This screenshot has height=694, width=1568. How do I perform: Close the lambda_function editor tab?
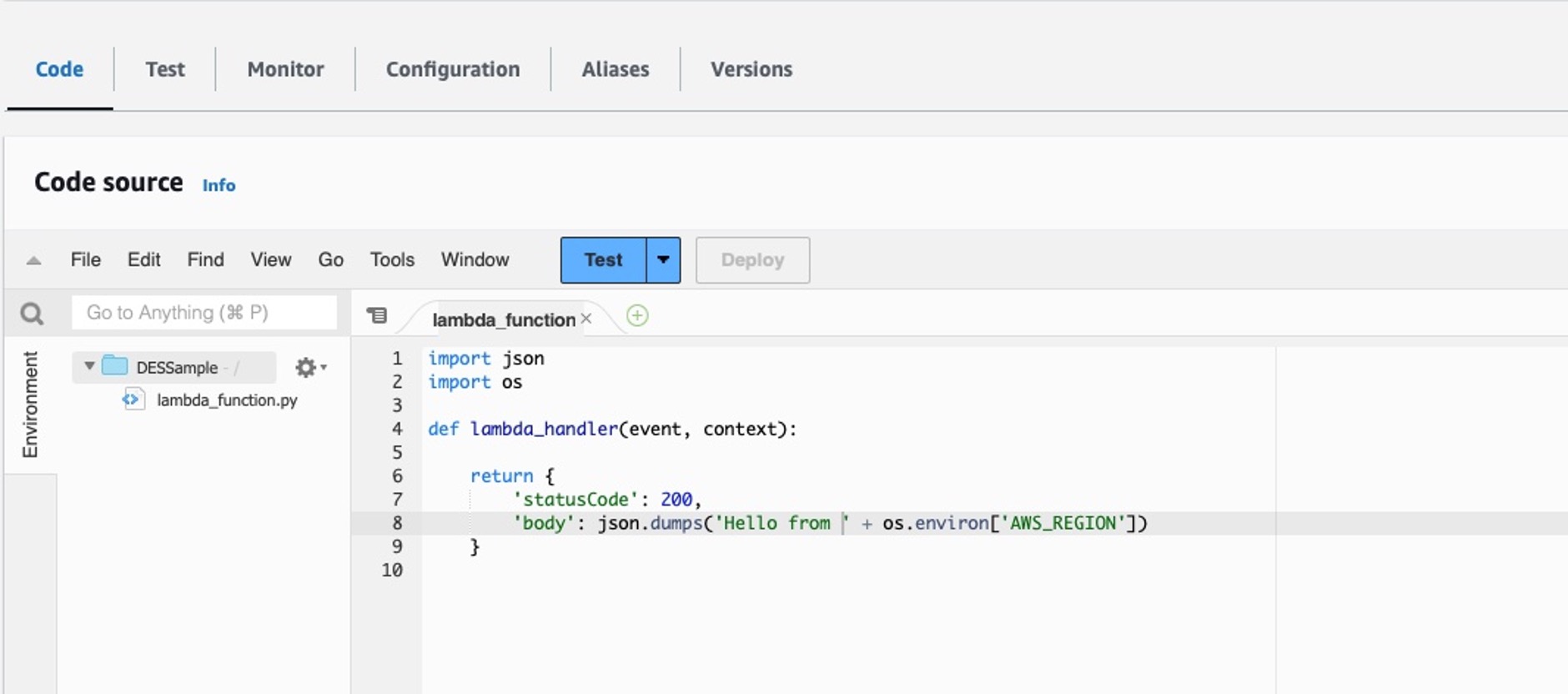click(x=586, y=319)
